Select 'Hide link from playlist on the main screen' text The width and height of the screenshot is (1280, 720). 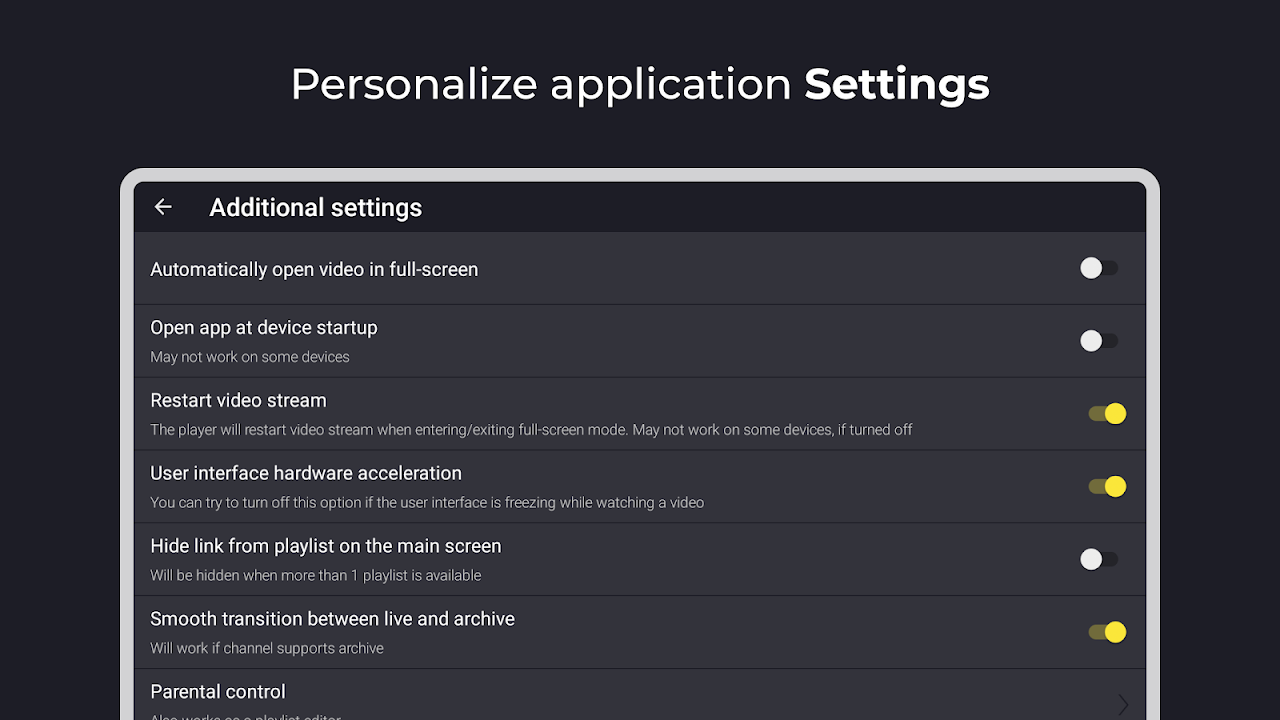pos(326,546)
